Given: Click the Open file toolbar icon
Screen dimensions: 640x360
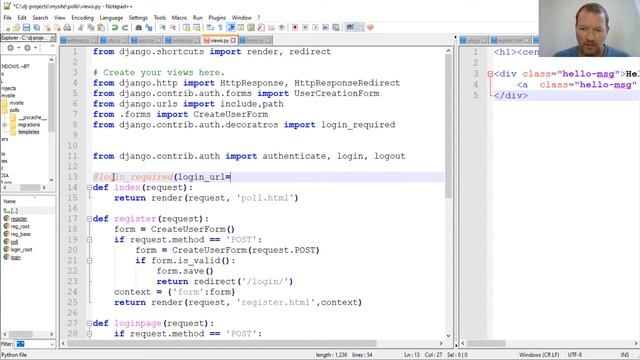Looking at the screenshot, I should (17, 27).
